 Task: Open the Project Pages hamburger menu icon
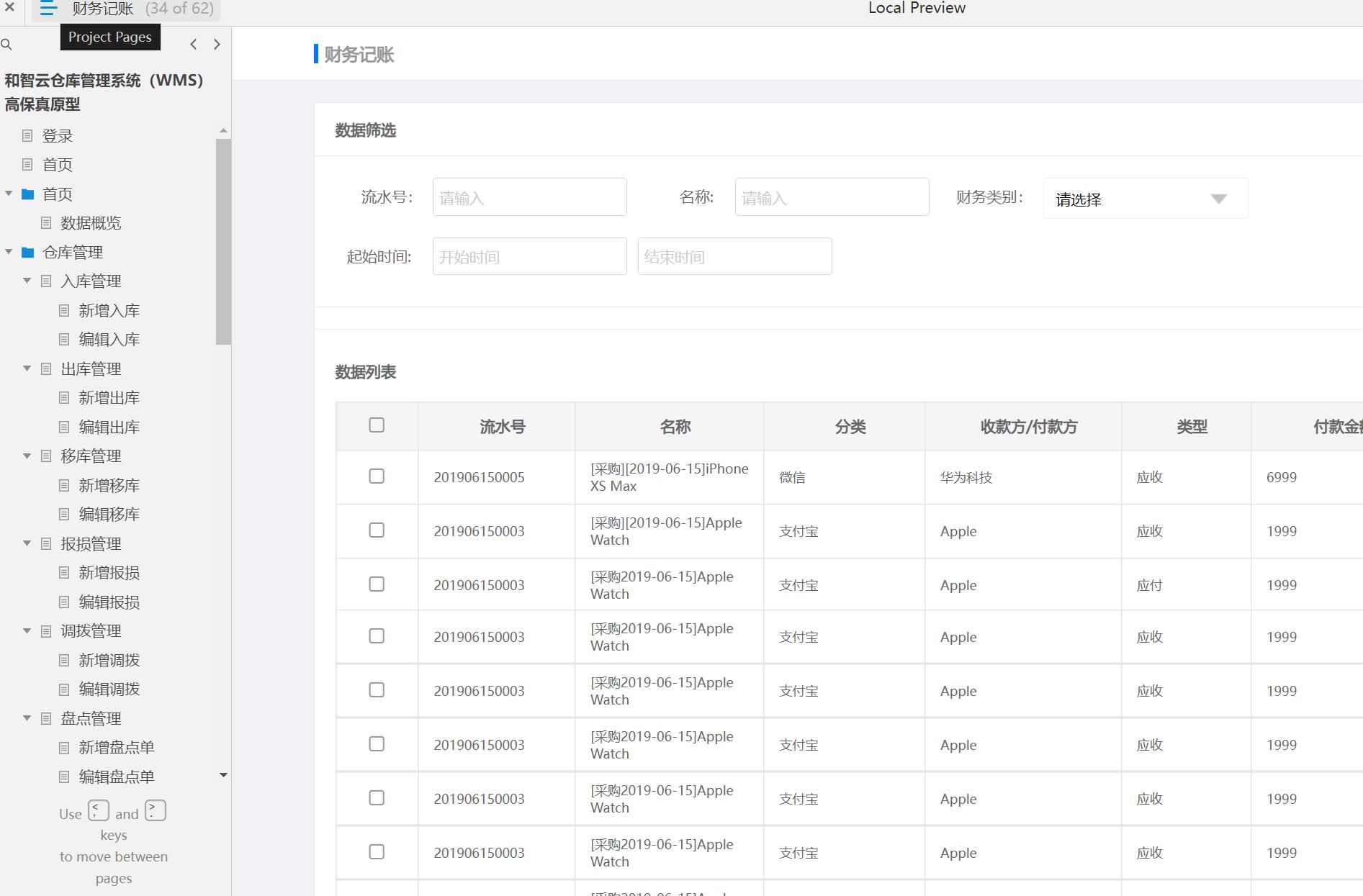(x=48, y=9)
